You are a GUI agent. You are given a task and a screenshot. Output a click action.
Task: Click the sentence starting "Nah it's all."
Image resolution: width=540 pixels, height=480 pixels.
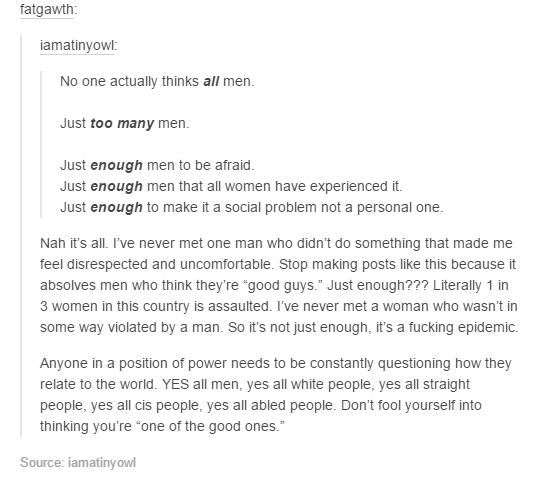(73, 243)
